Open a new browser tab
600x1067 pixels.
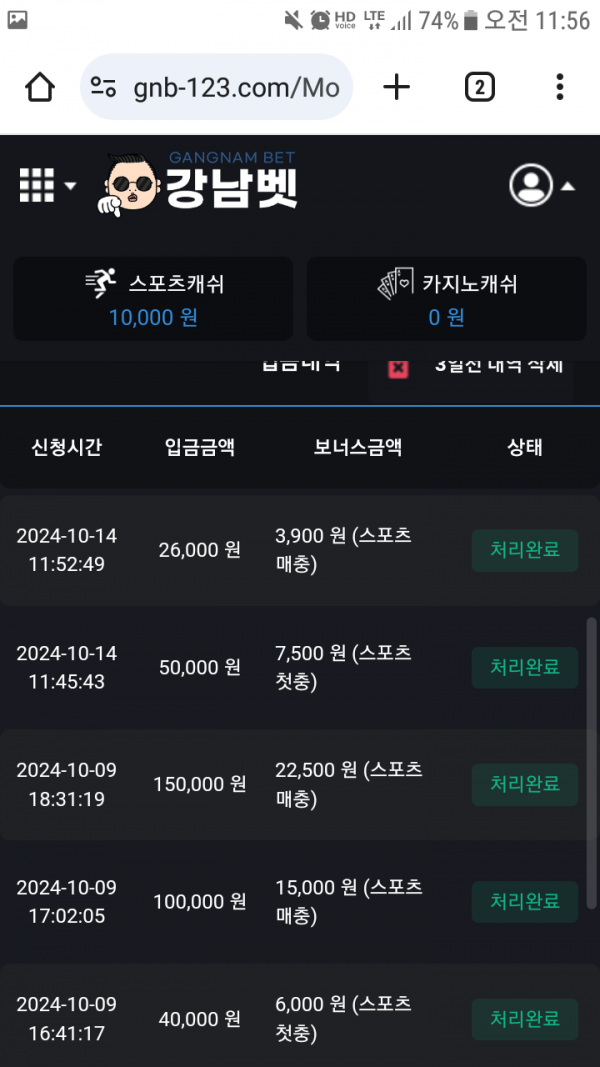397,88
